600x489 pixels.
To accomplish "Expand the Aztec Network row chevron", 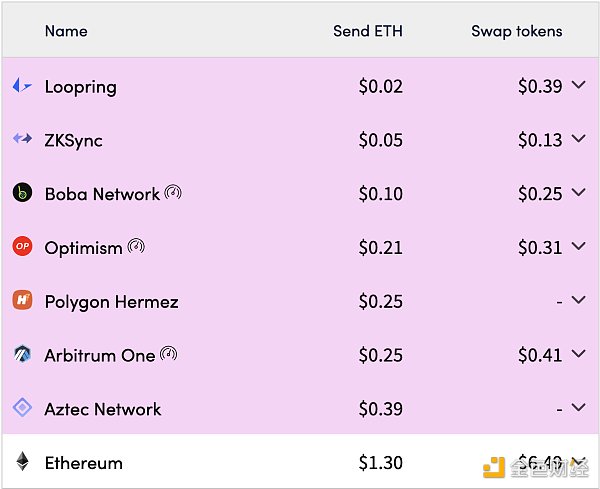I will (x=578, y=408).
